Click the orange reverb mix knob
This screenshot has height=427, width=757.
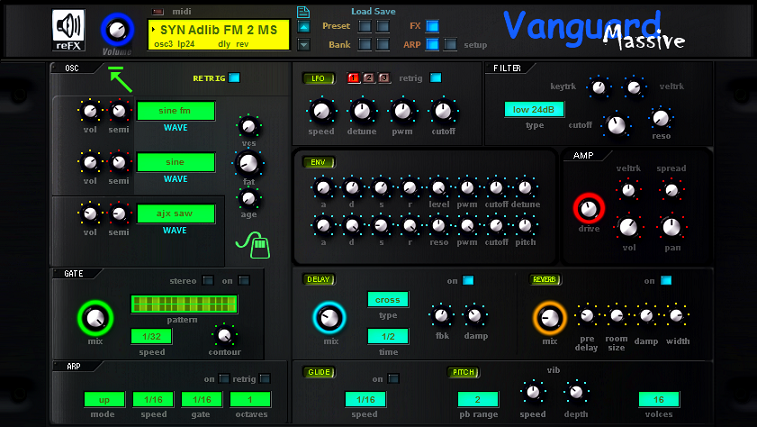coord(549,318)
